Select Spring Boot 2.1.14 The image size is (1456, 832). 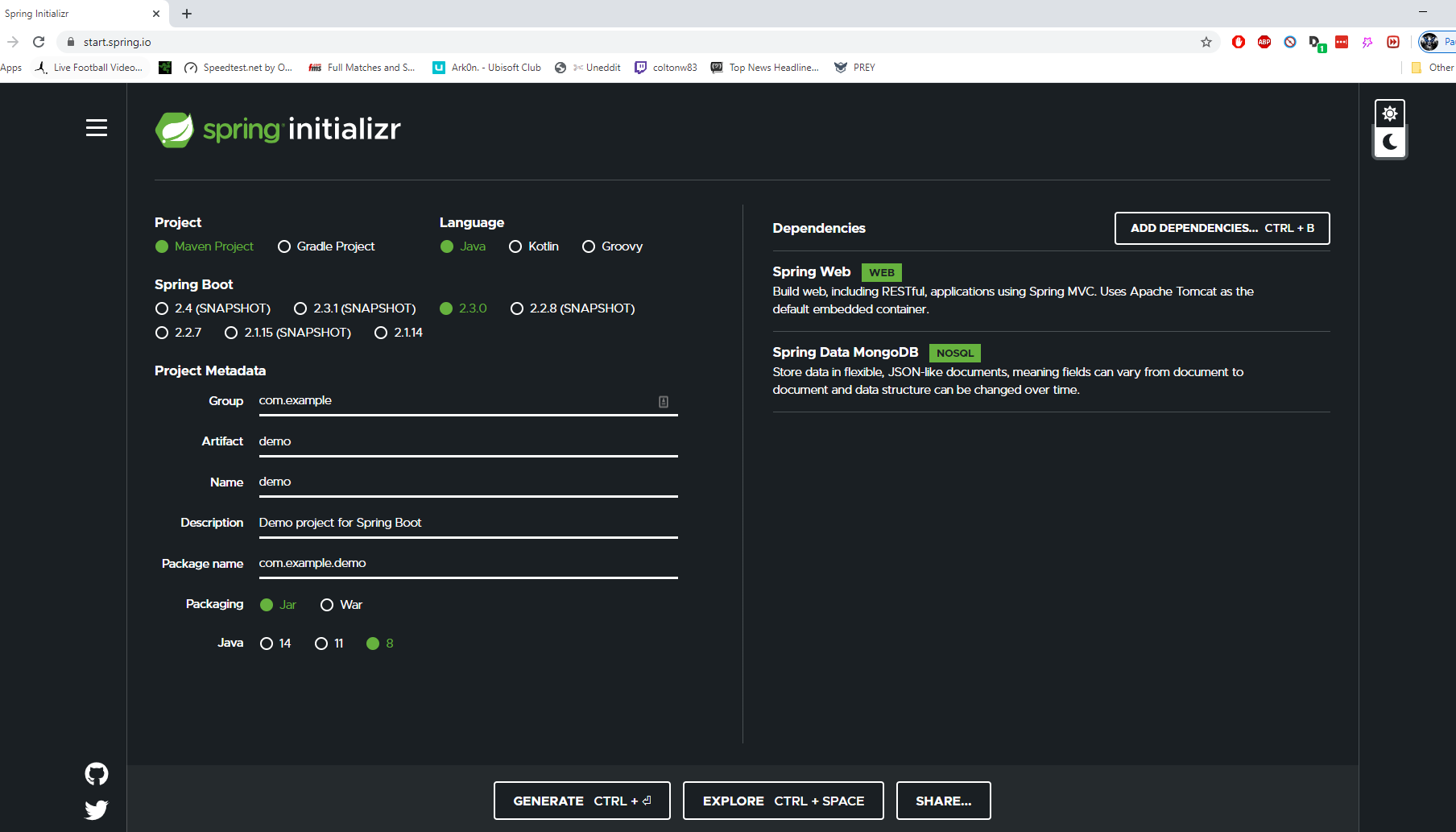[399, 333]
